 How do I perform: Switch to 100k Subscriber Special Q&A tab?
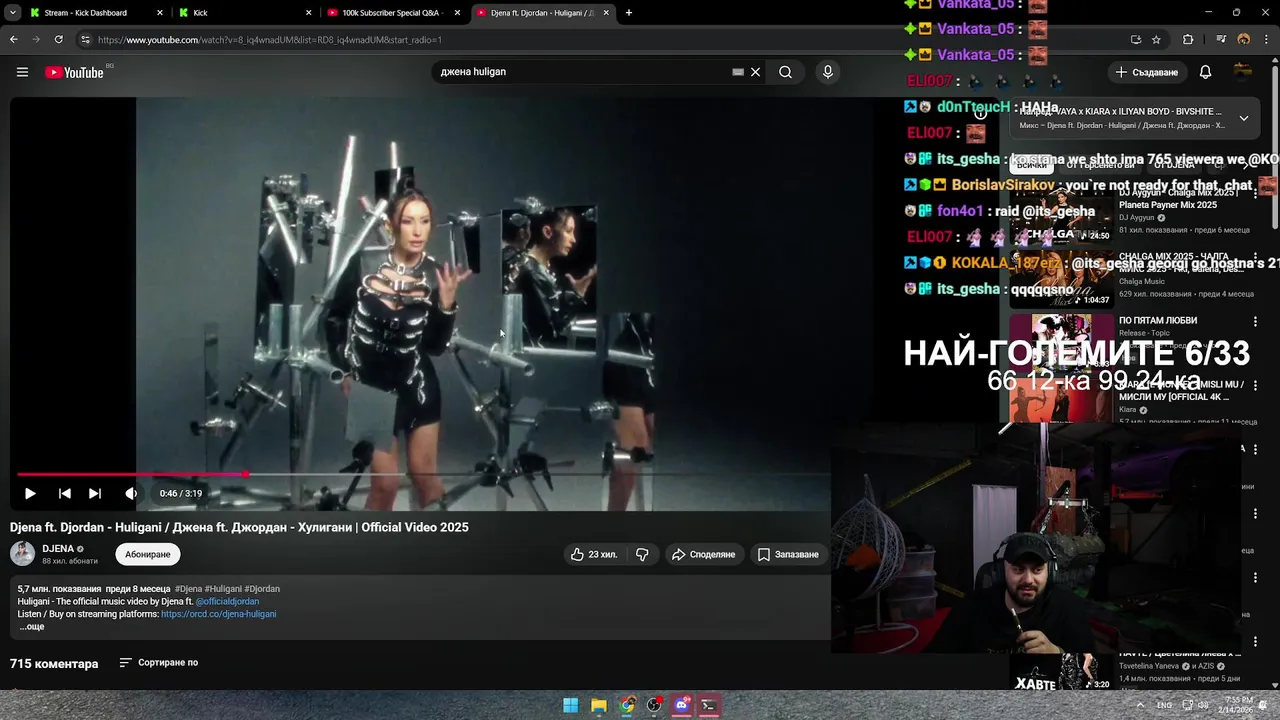[x=394, y=13]
